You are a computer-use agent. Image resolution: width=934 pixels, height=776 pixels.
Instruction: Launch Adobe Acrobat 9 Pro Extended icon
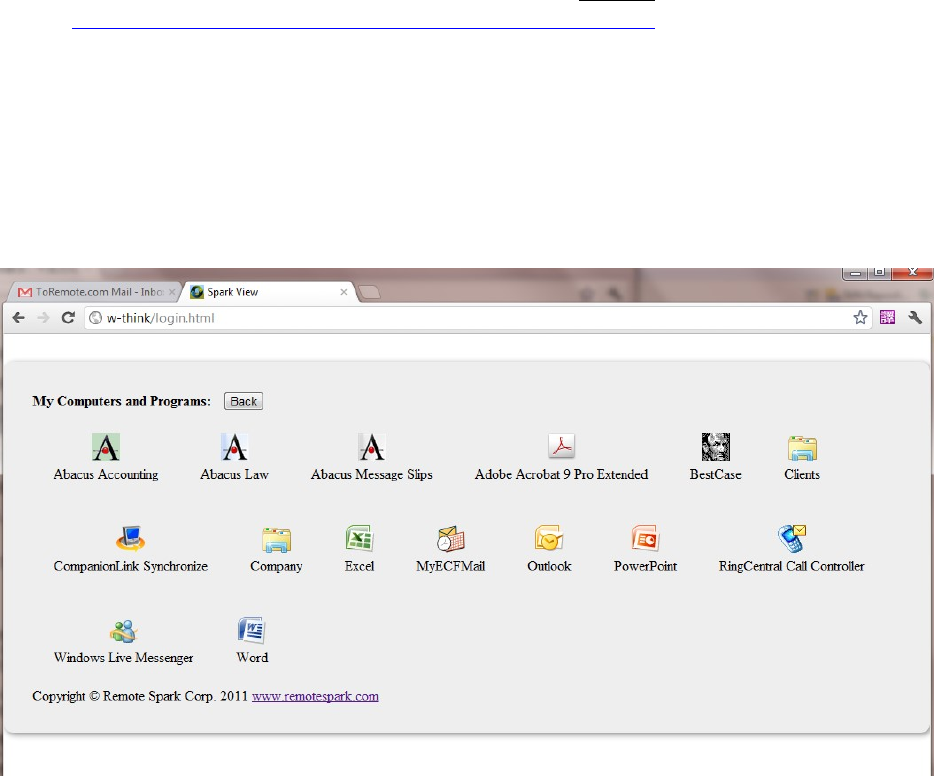pyautogui.click(x=561, y=446)
